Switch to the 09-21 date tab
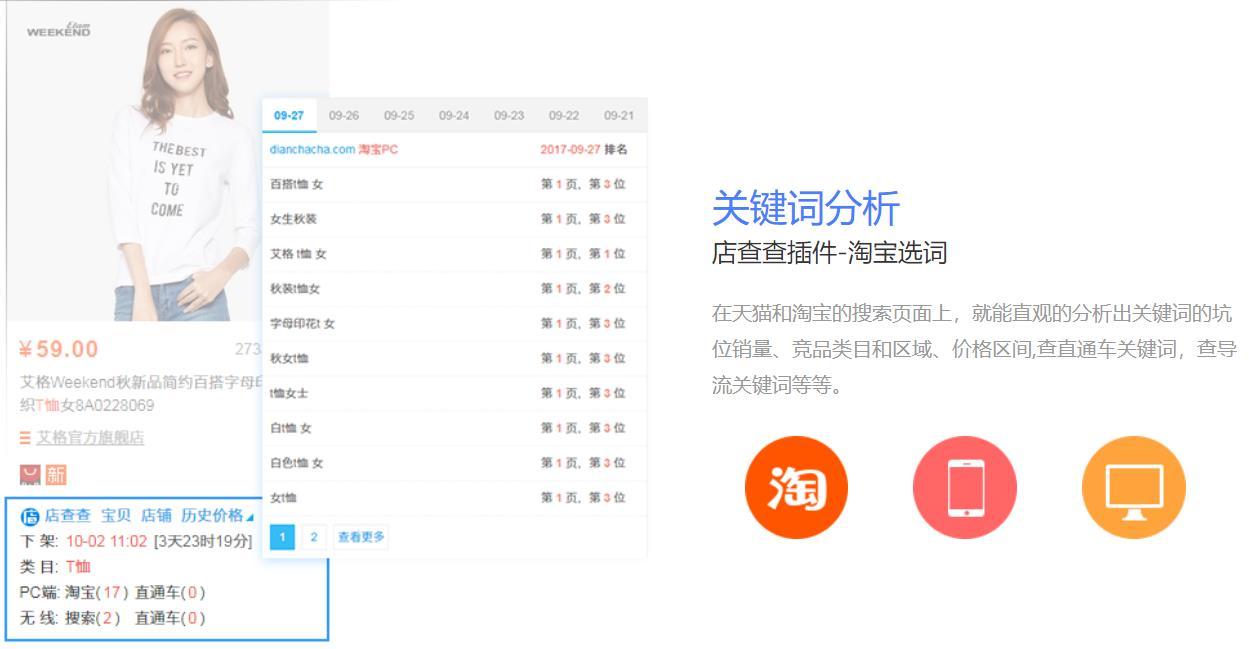Screen dimensions: 1249x649 pyautogui.click(x=619, y=115)
